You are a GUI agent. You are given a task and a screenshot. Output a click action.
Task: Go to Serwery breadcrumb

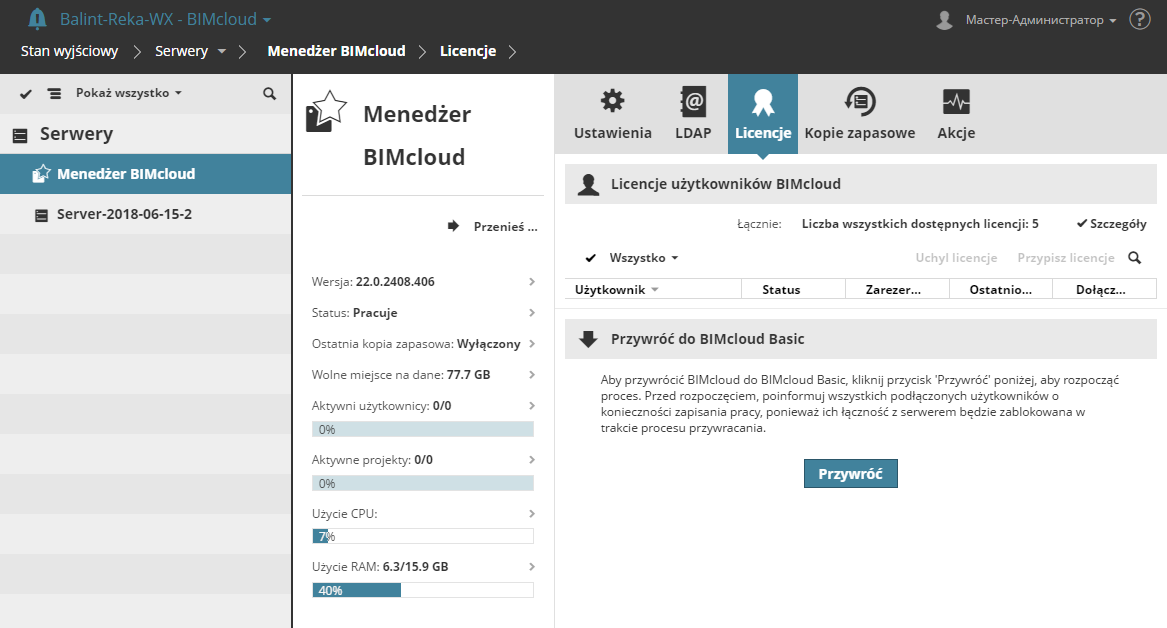point(181,51)
